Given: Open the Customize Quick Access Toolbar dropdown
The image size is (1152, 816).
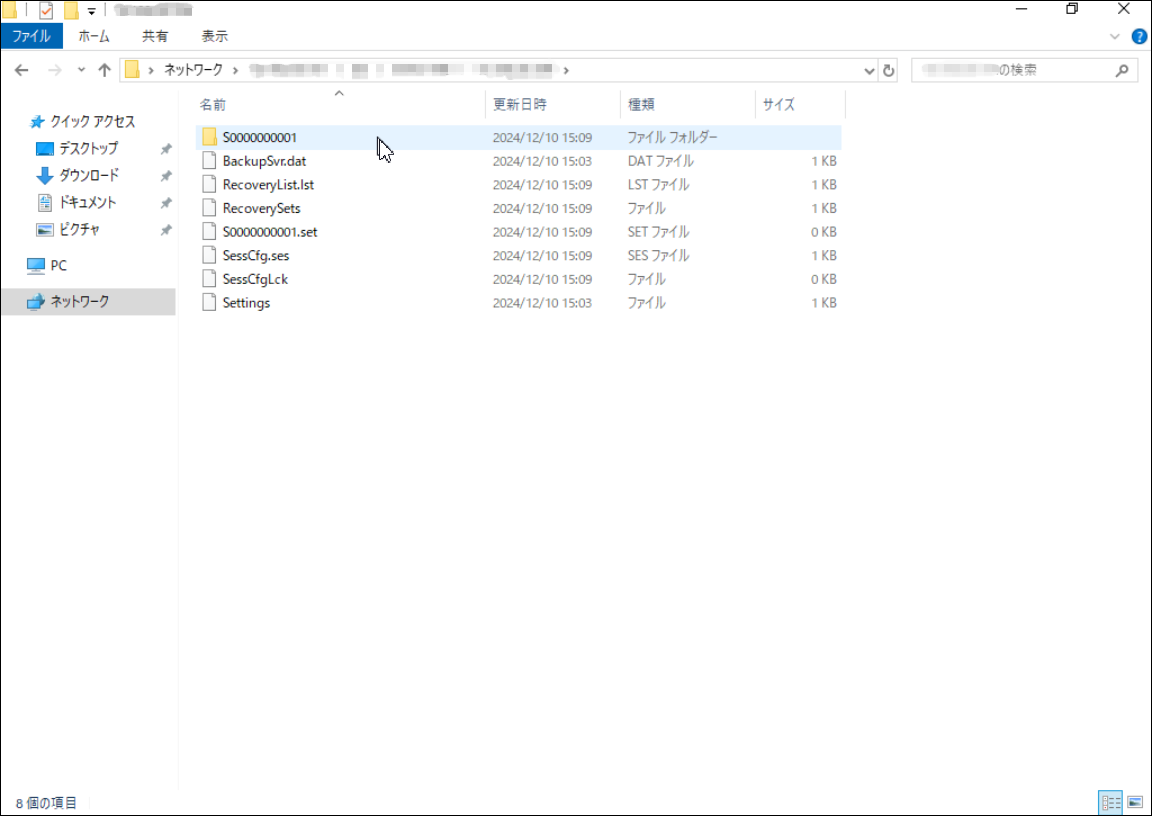Looking at the screenshot, I should [x=91, y=11].
